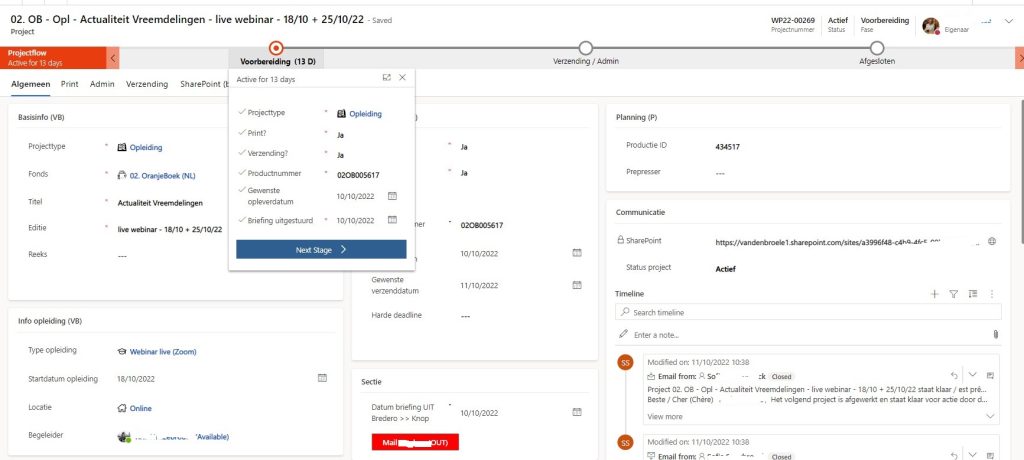Image resolution: width=1024 pixels, height=460 pixels.
Task: Click the paperclip attachment icon in note box
Action: (995, 334)
